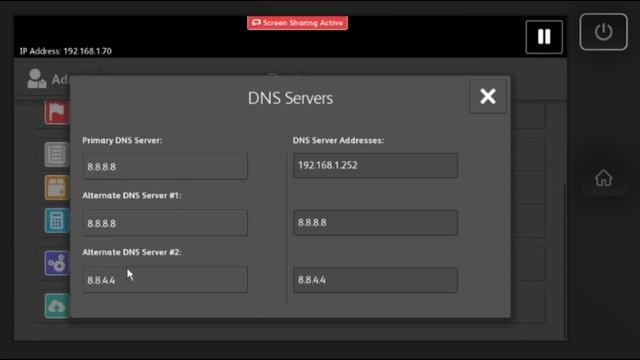Click the DNS Servers dialog title
Viewport: 640px width, 360px height.
click(290, 98)
